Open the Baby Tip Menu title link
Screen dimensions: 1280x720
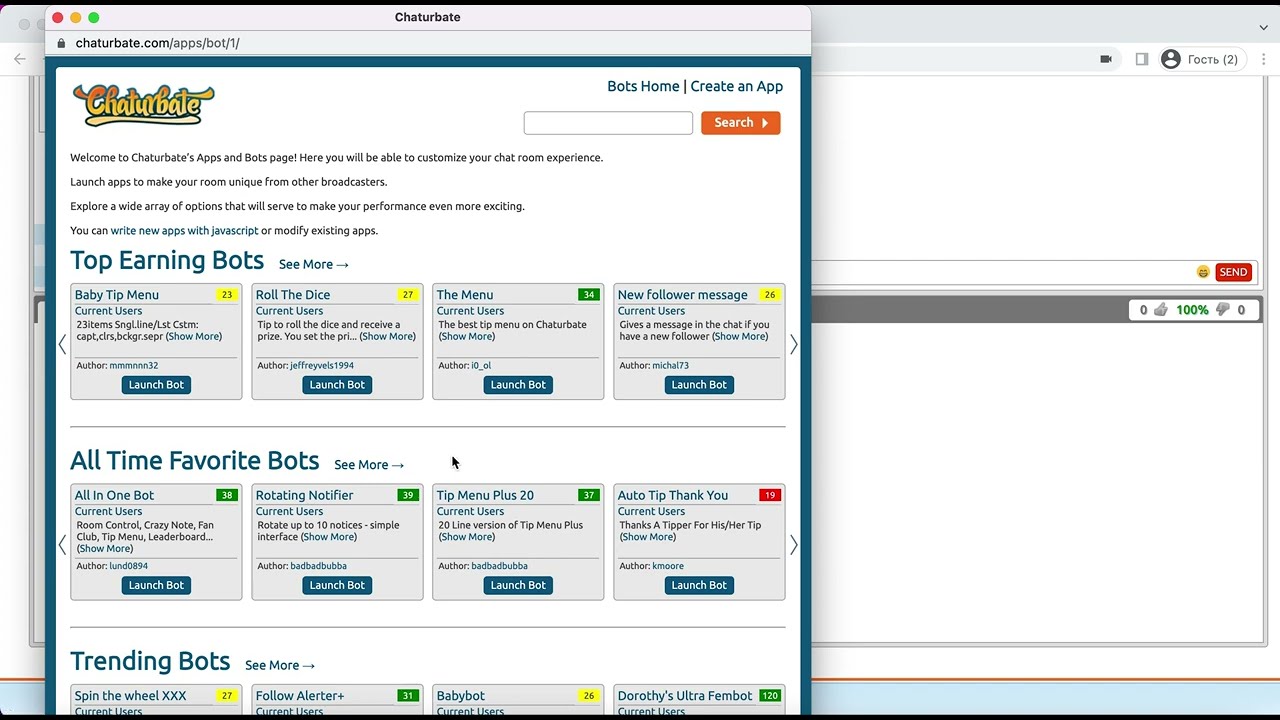pos(117,295)
